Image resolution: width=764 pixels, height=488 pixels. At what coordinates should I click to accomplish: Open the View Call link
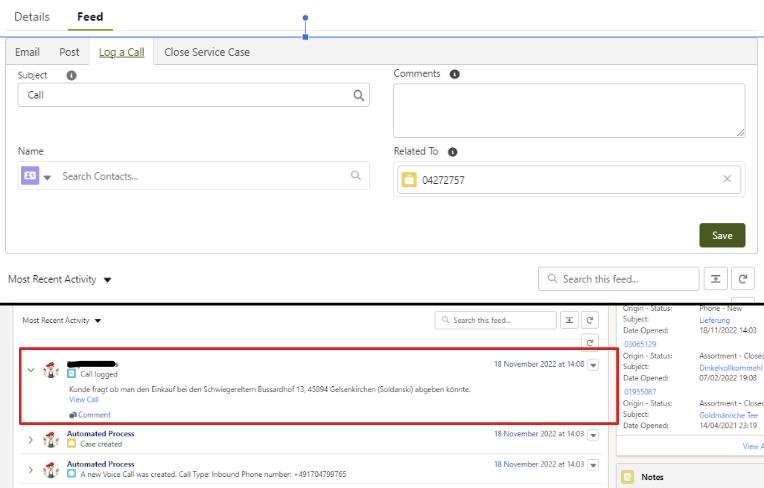coord(83,399)
